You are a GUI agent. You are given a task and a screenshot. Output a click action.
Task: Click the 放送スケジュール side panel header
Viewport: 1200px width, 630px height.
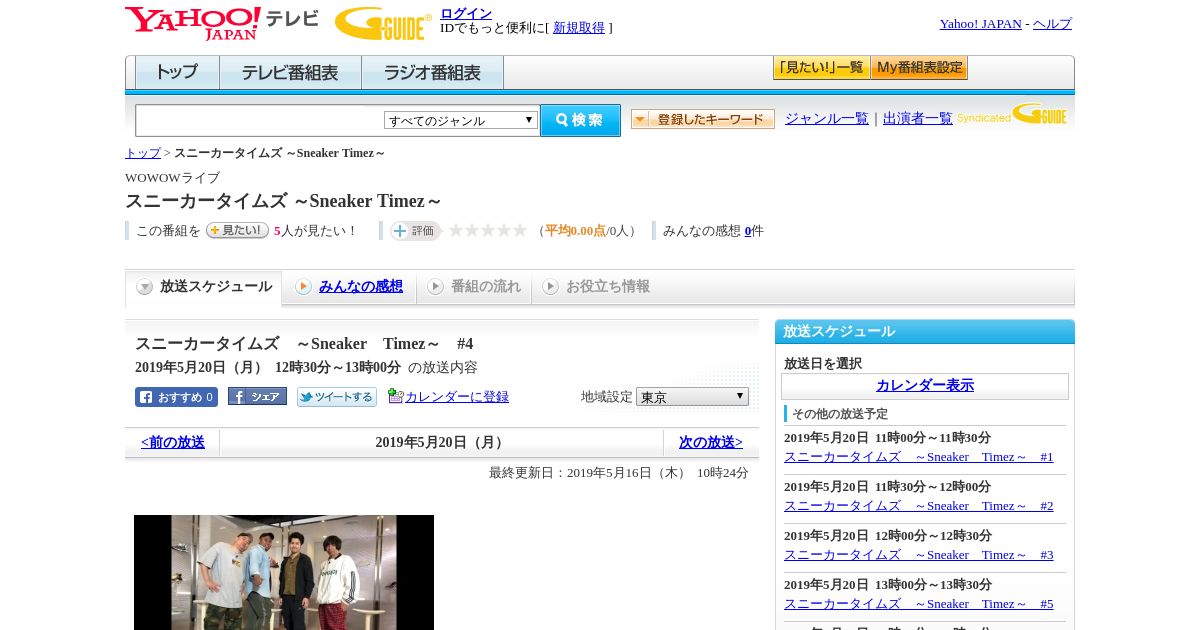point(925,332)
